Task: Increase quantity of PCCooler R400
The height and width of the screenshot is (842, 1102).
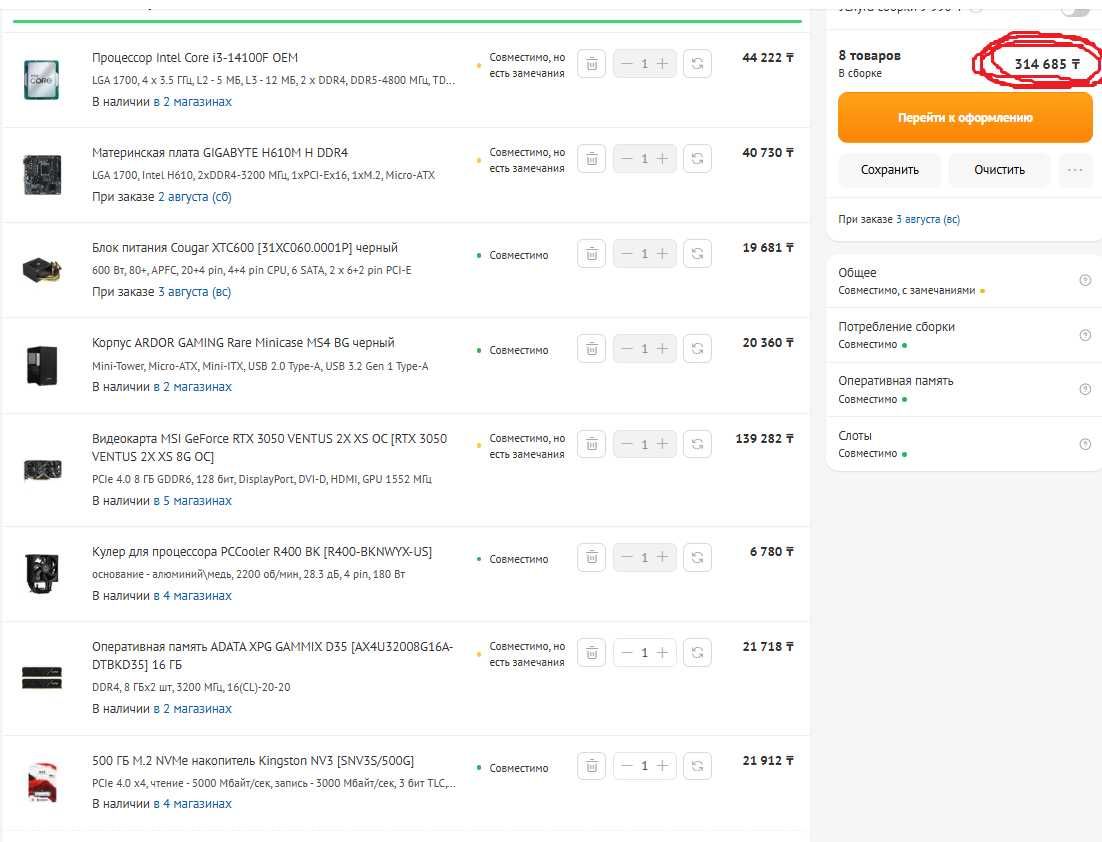Action: click(x=662, y=557)
